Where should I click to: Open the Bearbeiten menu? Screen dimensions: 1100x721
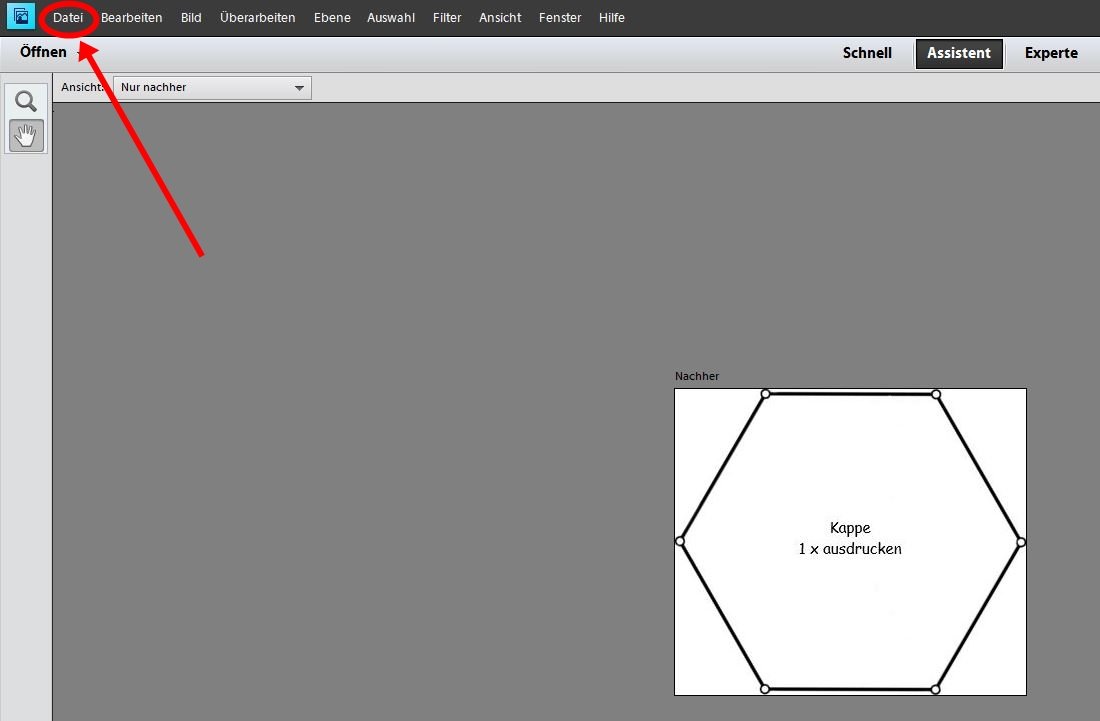pos(131,18)
